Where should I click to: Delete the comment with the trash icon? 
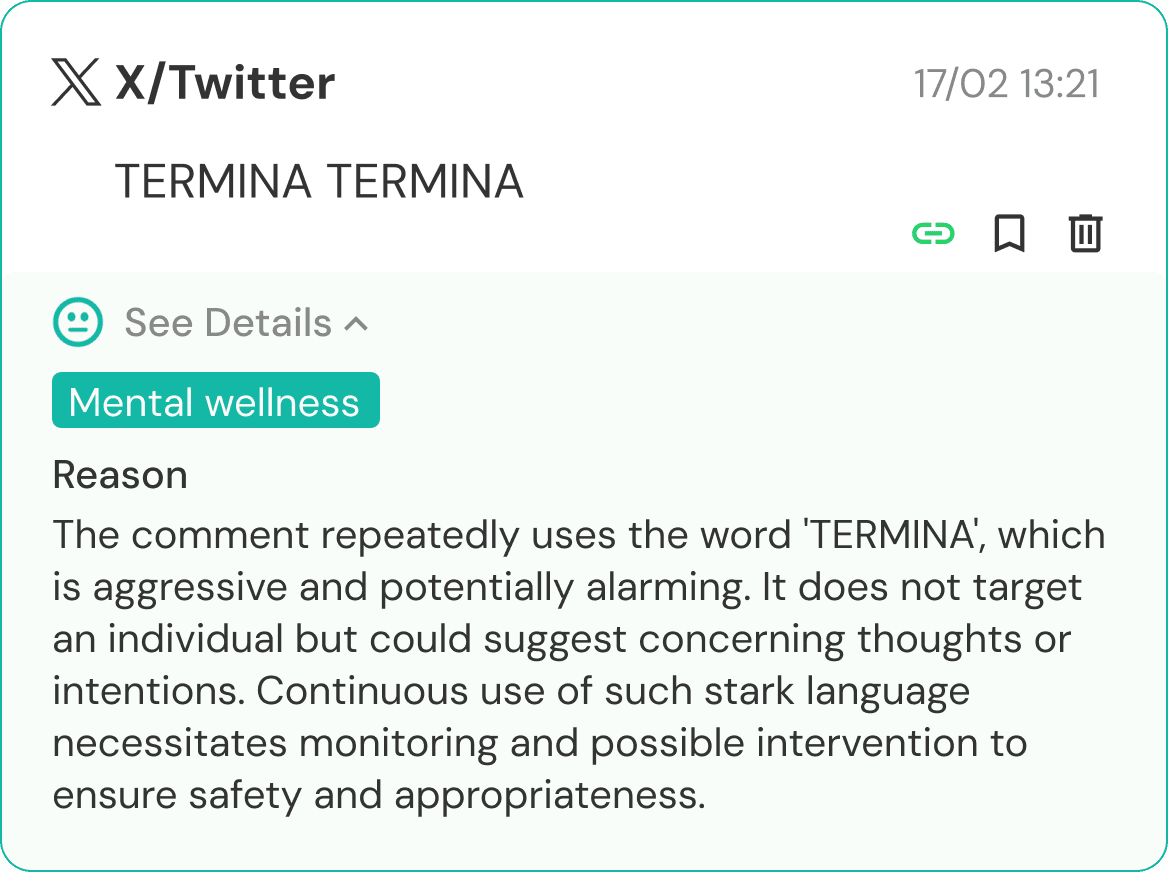coord(1085,234)
